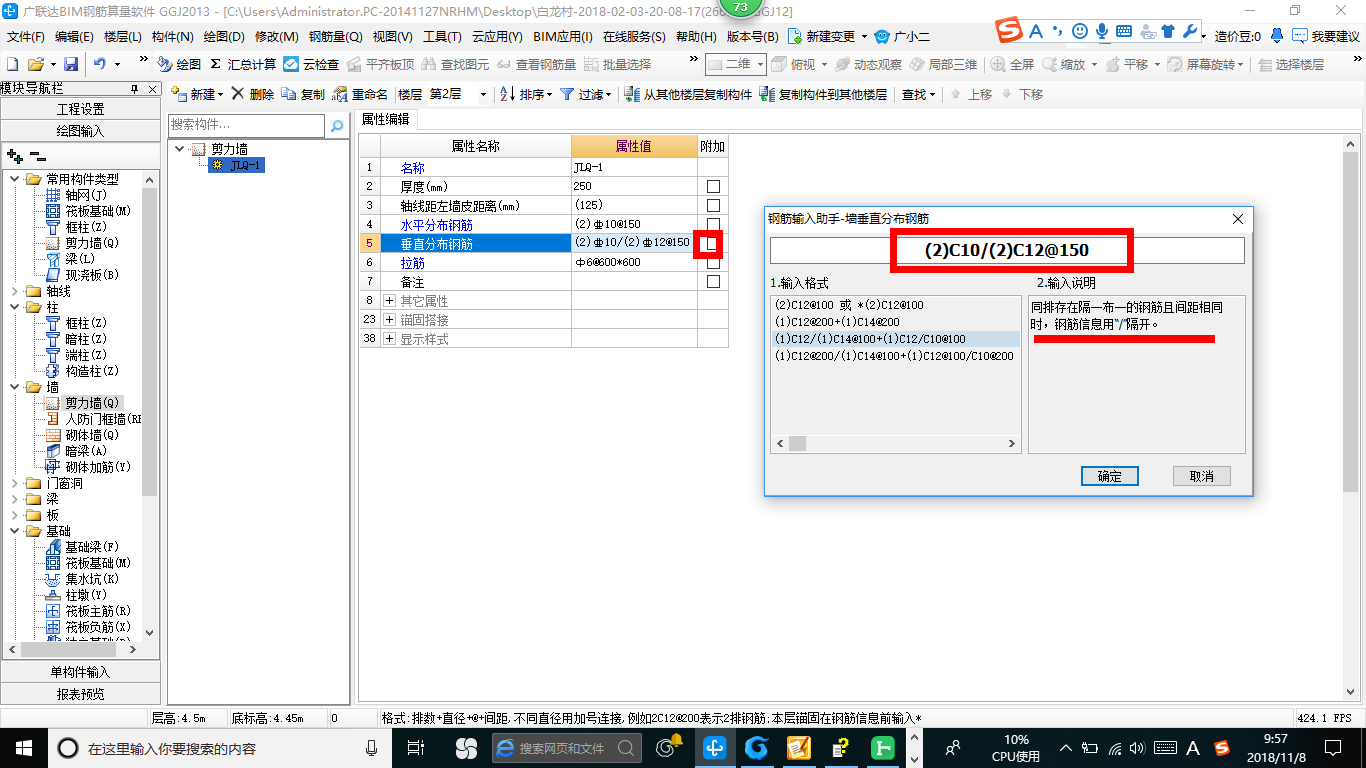Click rebar value input field in dialog
Image resolution: width=1366 pixels, height=768 pixels.
point(1007,250)
